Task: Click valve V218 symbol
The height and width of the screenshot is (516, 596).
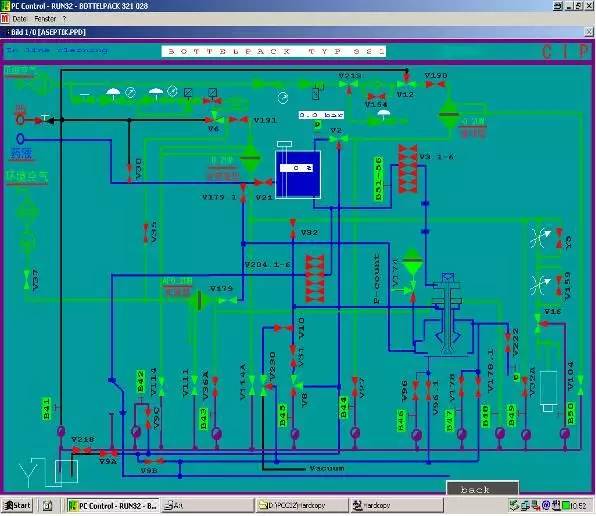Action: (82, 451)
